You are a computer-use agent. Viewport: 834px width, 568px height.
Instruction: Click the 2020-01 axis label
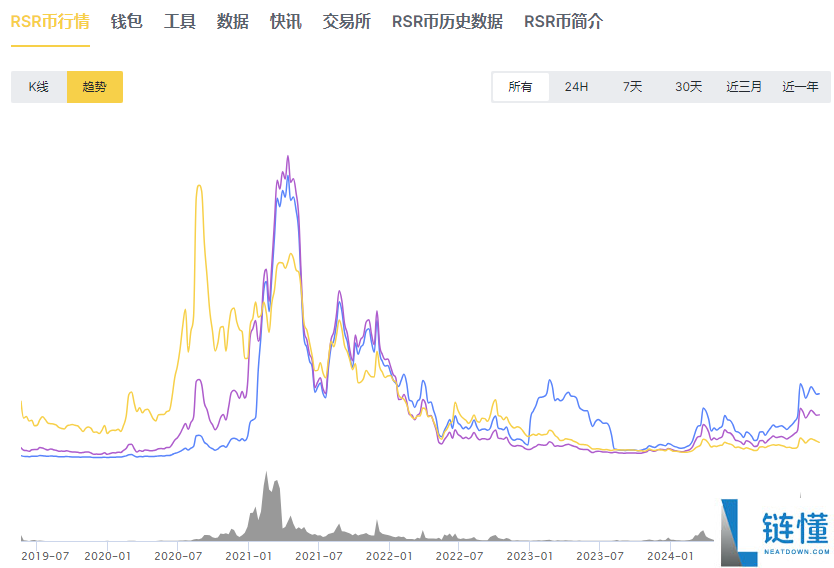(107, 556)
